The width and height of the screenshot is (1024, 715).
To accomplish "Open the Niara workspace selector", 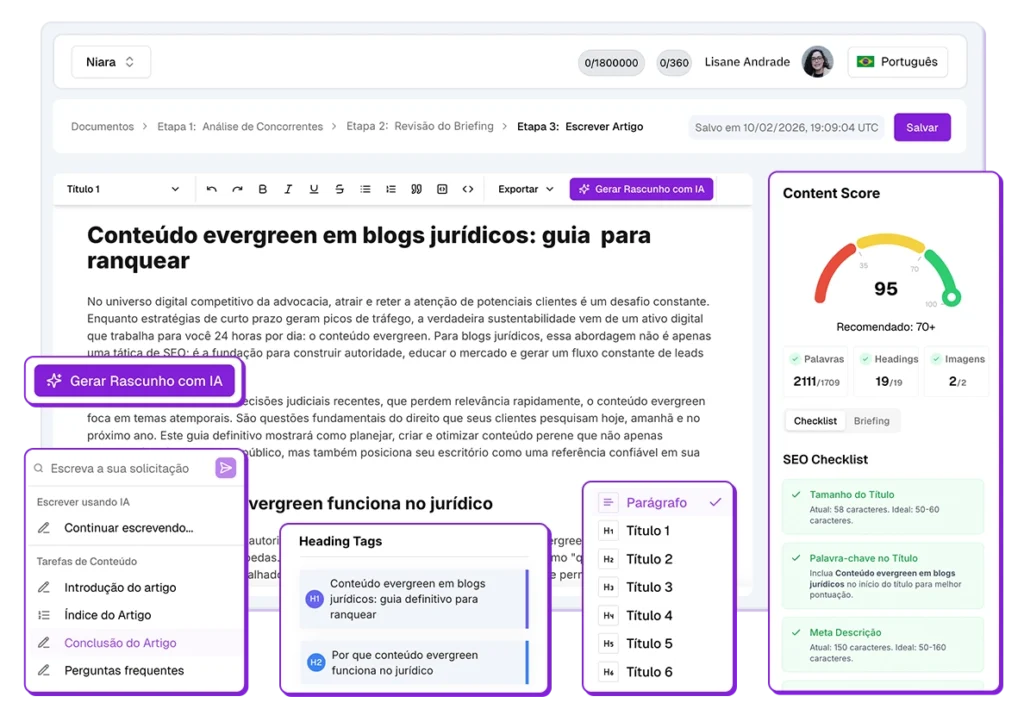I will point(110,62).
